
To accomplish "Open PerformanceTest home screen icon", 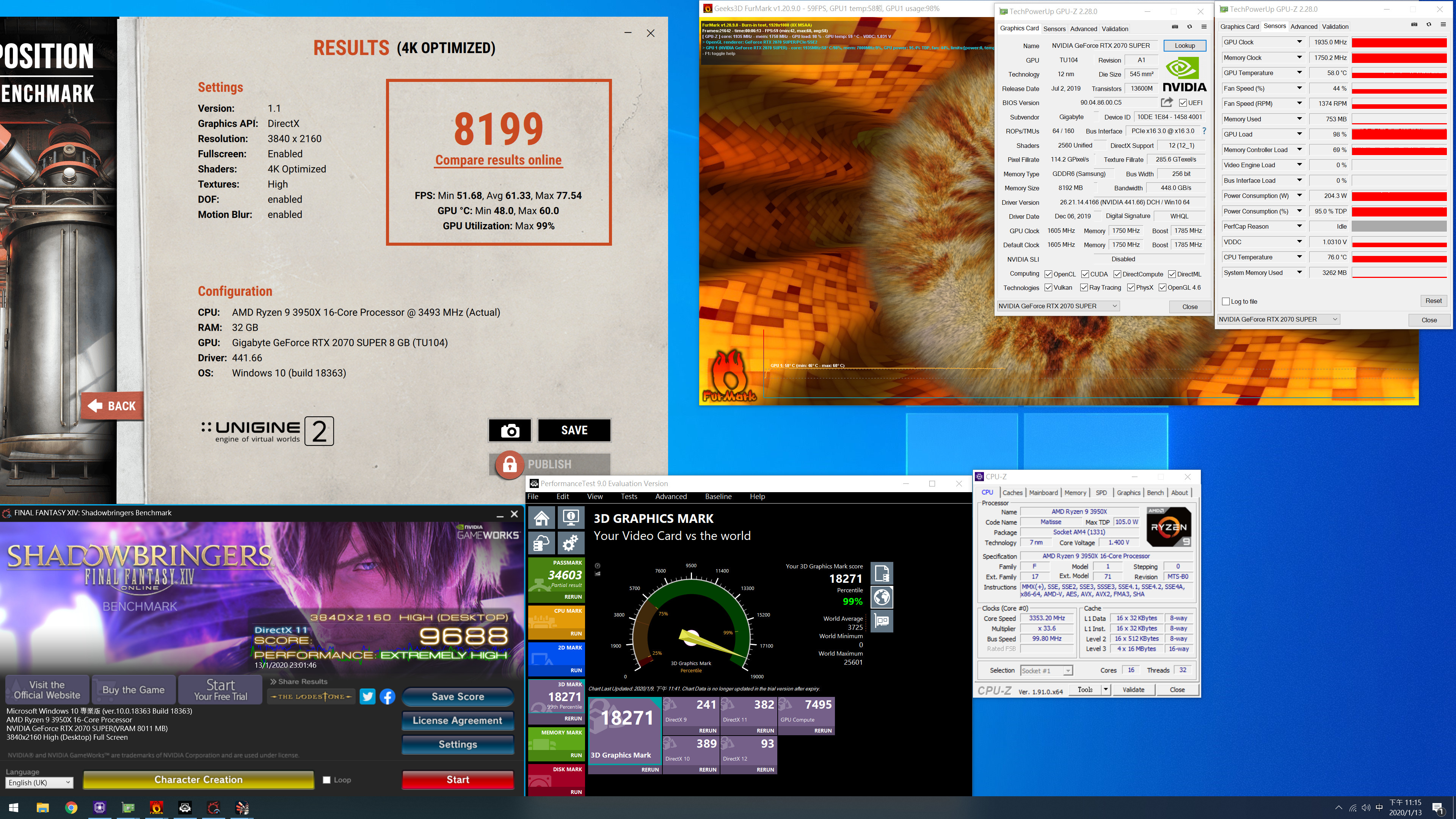I will [x=541, y=517].
